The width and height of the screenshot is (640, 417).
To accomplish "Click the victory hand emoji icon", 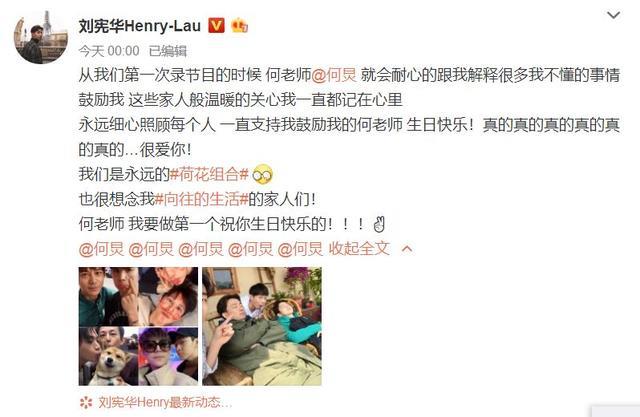I will (379, 224).
